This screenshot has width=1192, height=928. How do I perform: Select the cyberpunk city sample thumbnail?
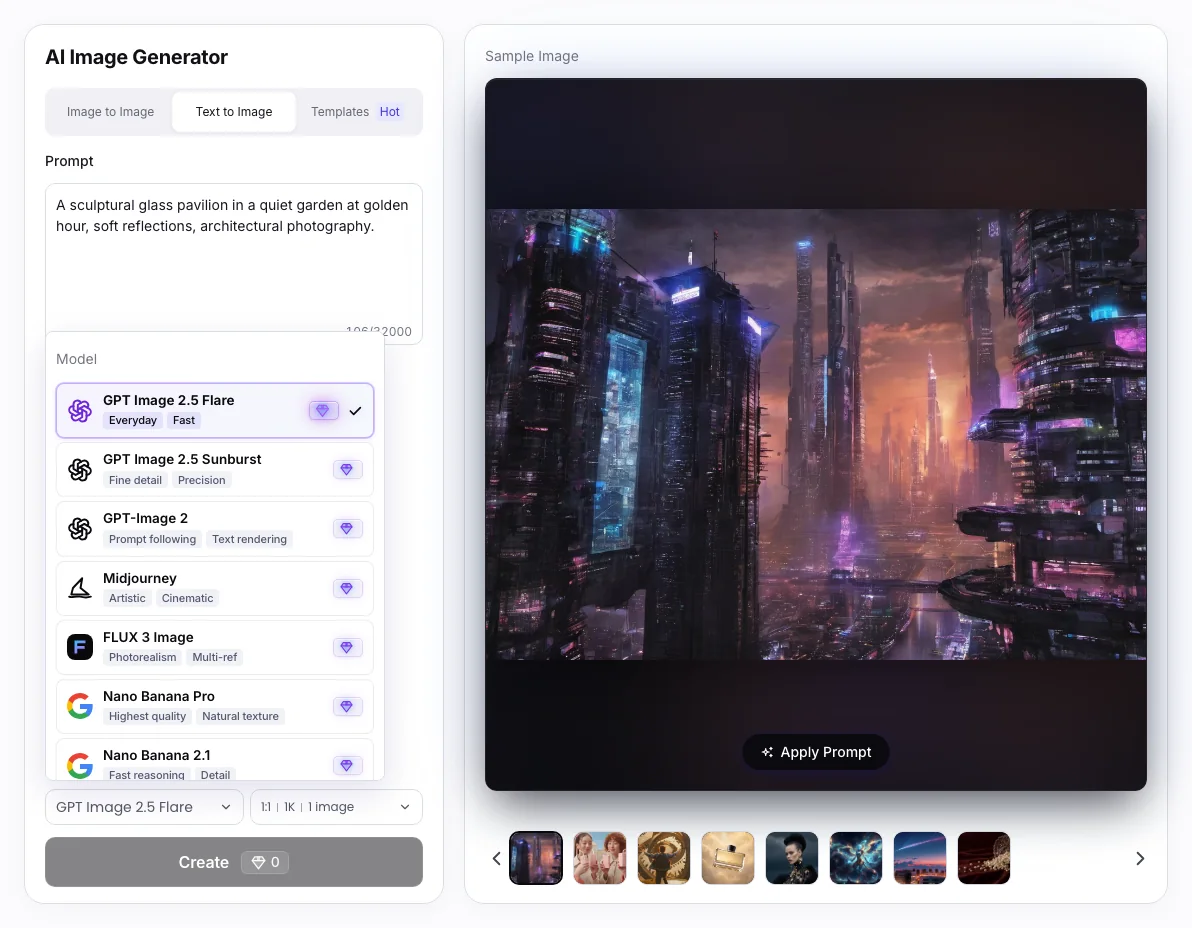point(536,858)
